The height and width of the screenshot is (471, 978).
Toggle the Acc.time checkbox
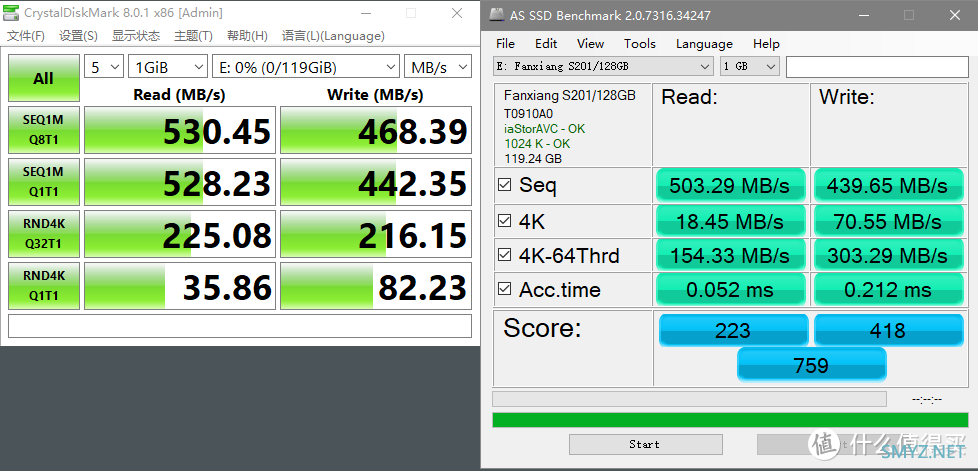504,290
